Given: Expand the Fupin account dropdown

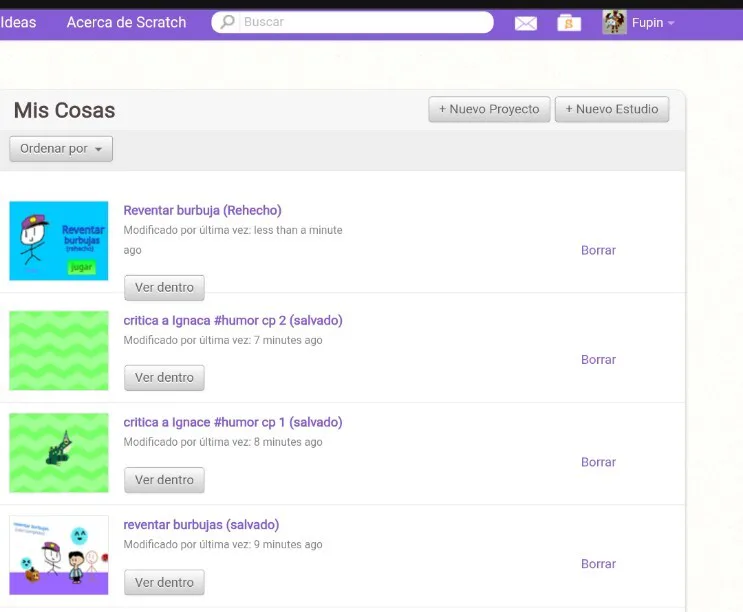Looking at the screenshot, I should 653,23.
